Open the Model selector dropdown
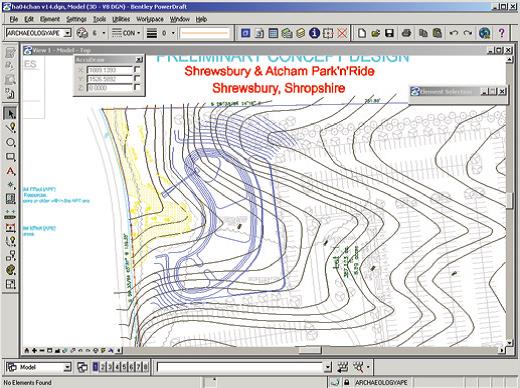 click(67, 367)
